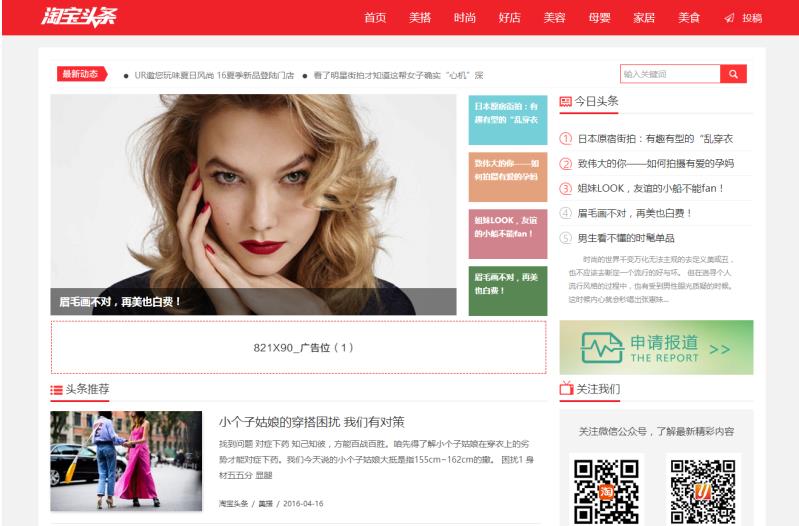Screen dimensions: 799x526
Task: Open headline 日本原宿街拍：有趣有型的乱穿衣
Action: tap(655, 139)
